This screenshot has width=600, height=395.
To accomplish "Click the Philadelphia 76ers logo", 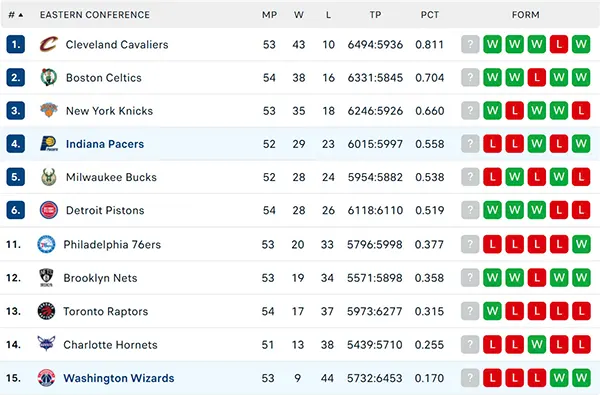I will pyautogui.click(x=46, y=244).
